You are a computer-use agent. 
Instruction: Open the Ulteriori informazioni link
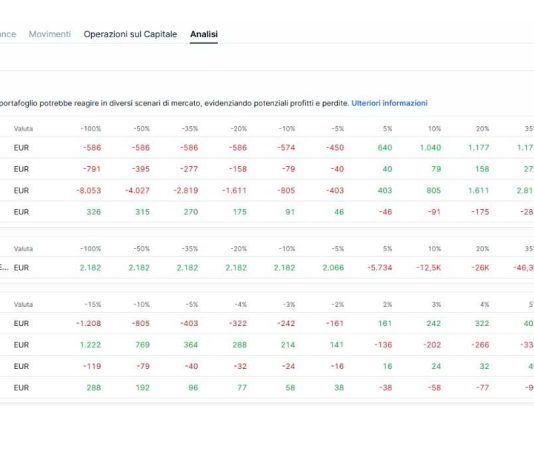tap(389, 103)
